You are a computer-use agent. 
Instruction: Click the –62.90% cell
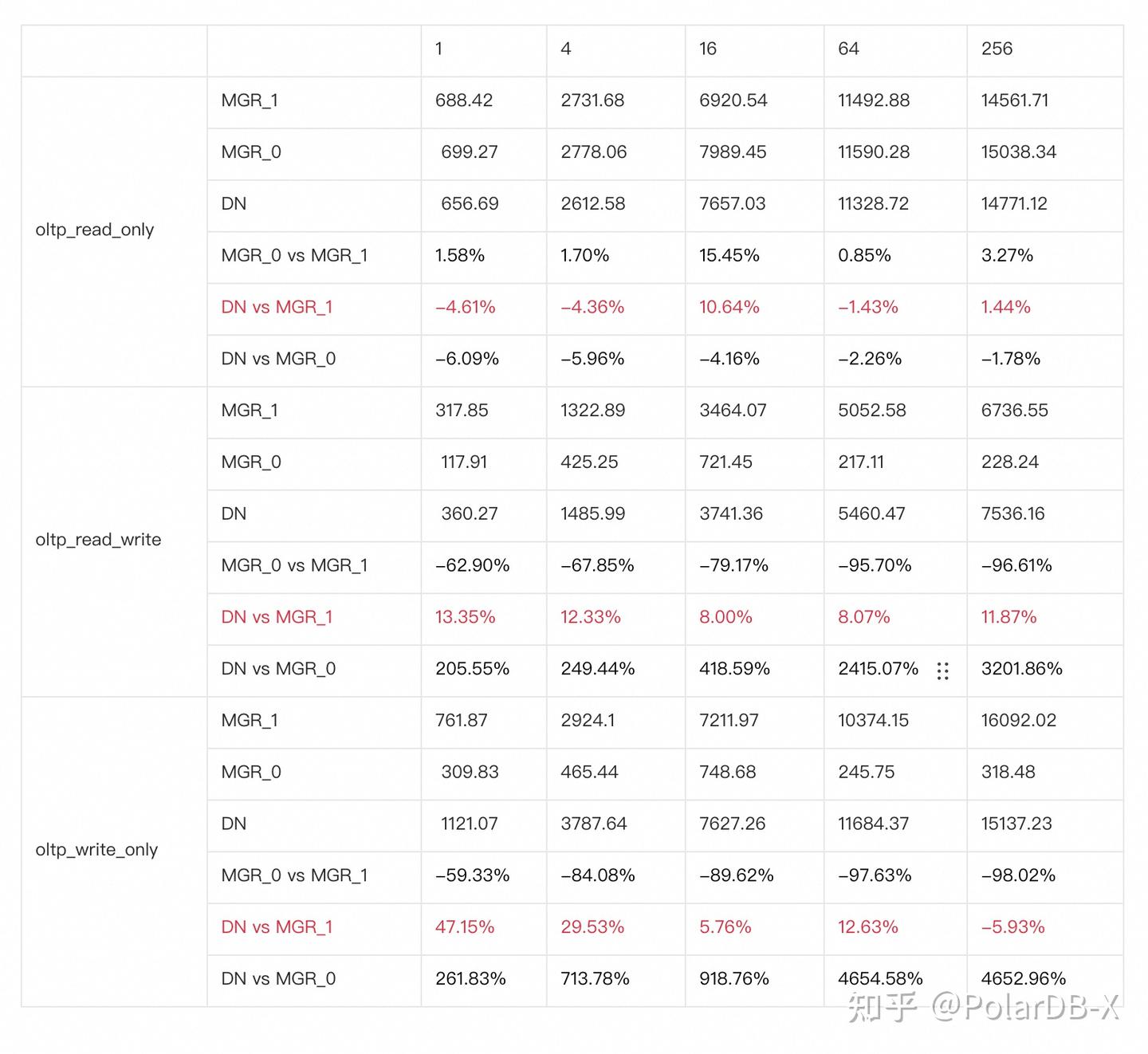[x=472, y=566]
